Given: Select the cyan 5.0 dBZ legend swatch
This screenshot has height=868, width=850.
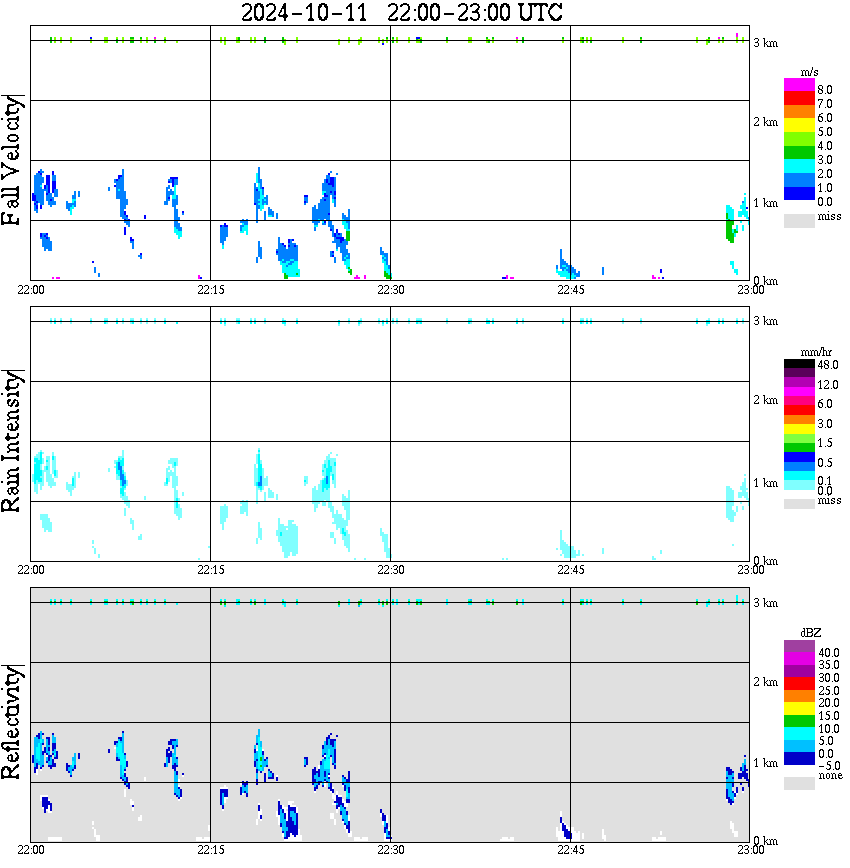Looking at the screenshot, I should (799, 734).
